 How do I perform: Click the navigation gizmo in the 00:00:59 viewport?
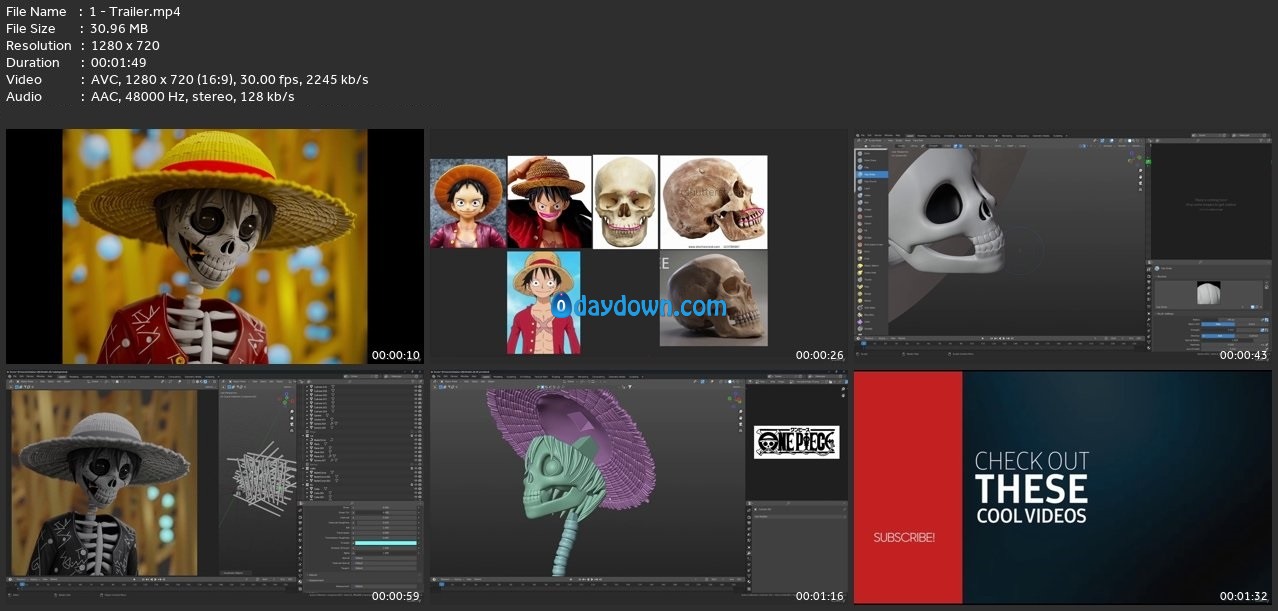287,399
